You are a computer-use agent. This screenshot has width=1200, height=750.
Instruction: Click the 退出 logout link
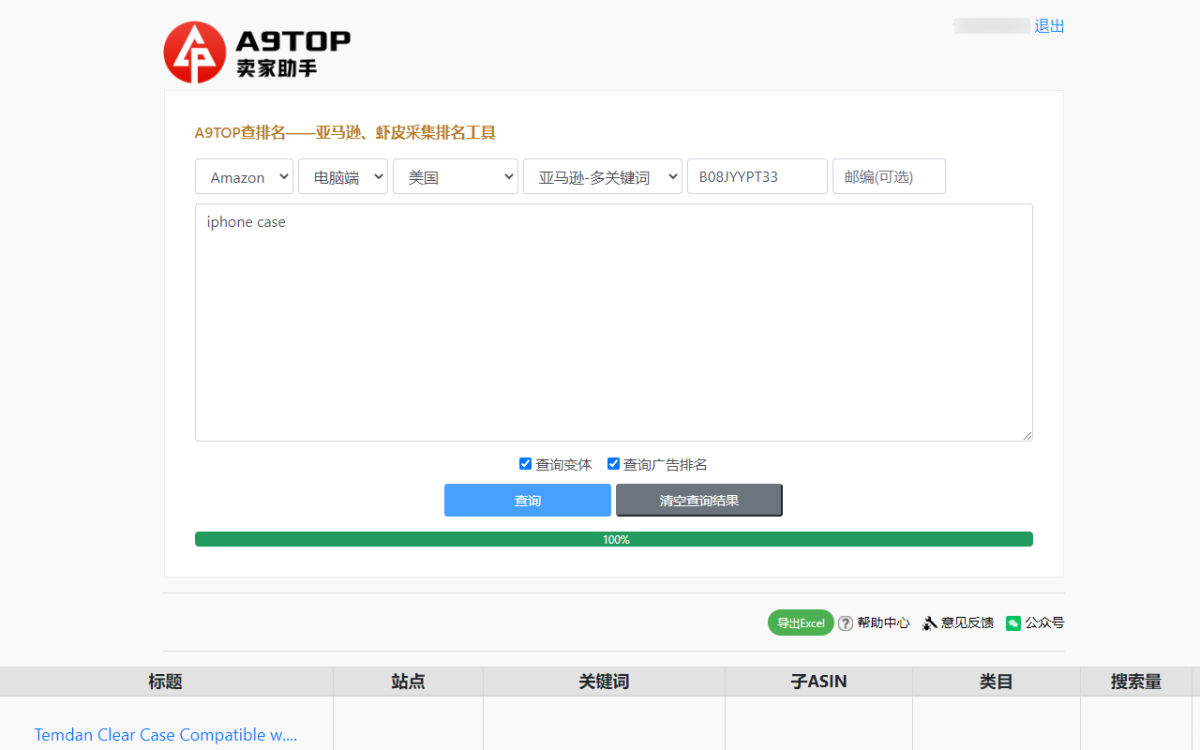(1049, 26)
